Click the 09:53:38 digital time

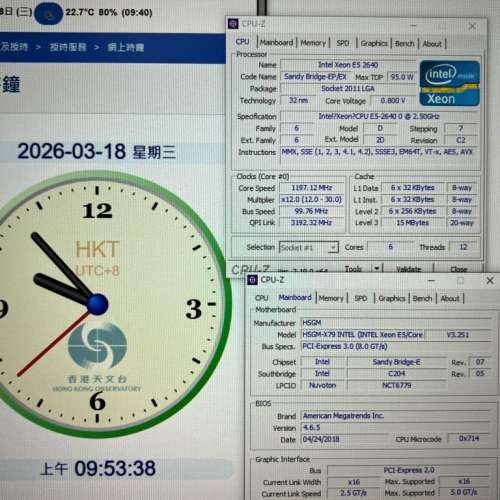[x=115, y=468]
